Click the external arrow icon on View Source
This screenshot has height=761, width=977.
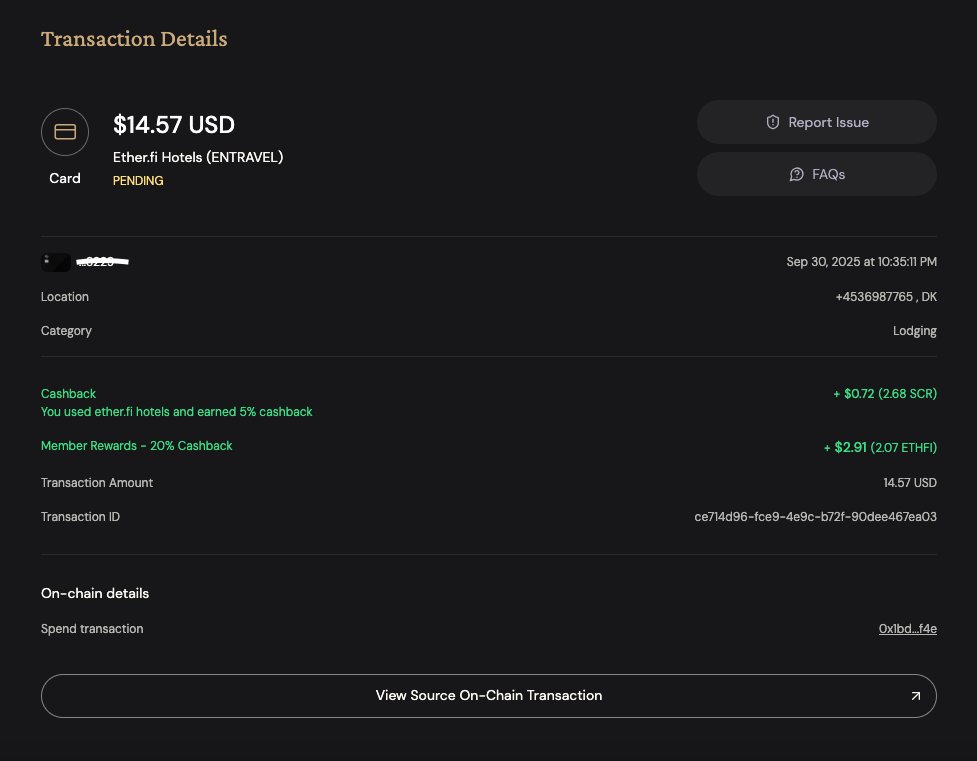click(x=915, y=696)
